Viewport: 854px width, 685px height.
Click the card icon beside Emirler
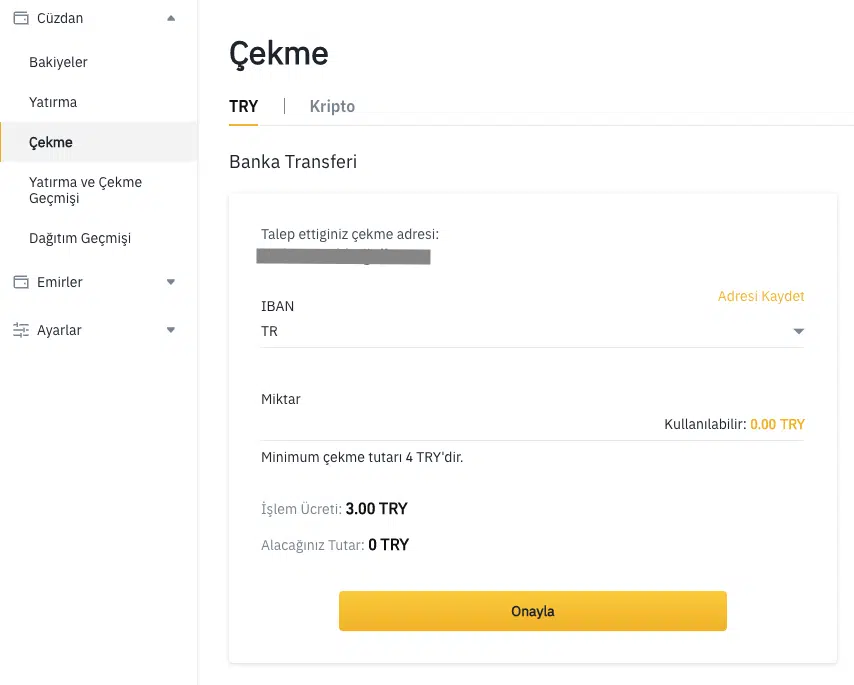click(20, 282)
